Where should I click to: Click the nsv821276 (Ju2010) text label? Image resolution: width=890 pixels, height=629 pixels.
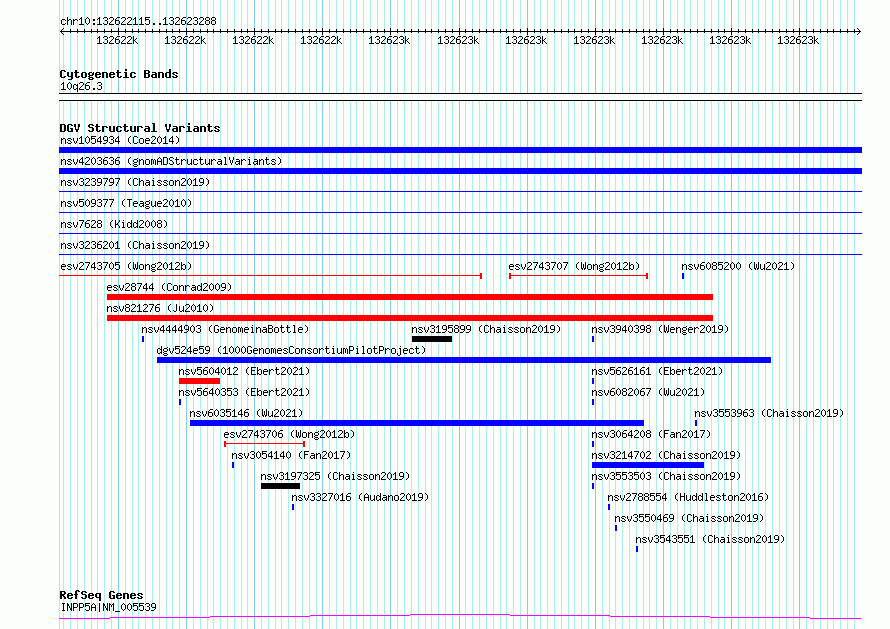(160, 308)
